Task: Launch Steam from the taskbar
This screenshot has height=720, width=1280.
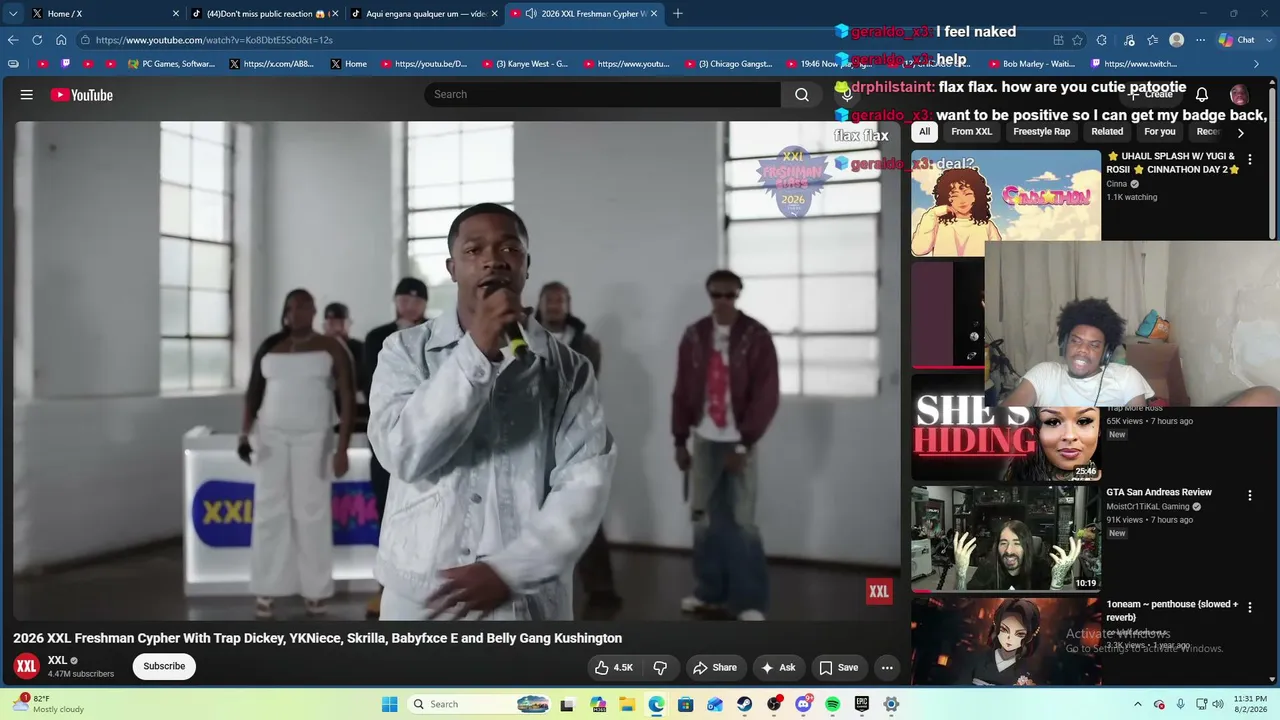Action: coord(745,704)
